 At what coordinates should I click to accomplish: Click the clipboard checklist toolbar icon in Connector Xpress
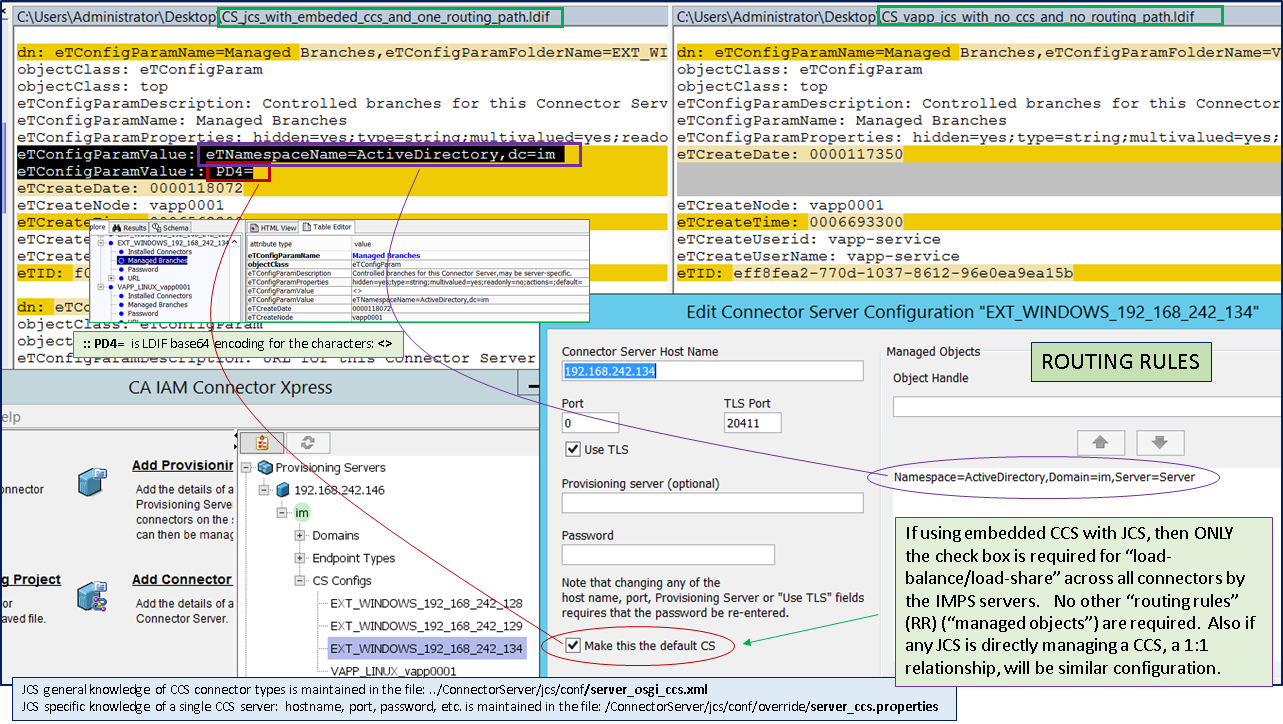263,442
